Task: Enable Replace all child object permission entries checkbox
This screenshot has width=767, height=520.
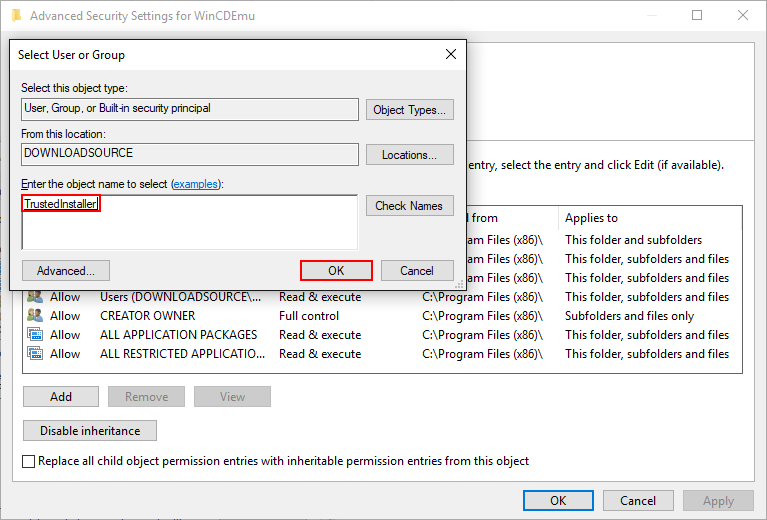Action: tap(28, 461)
